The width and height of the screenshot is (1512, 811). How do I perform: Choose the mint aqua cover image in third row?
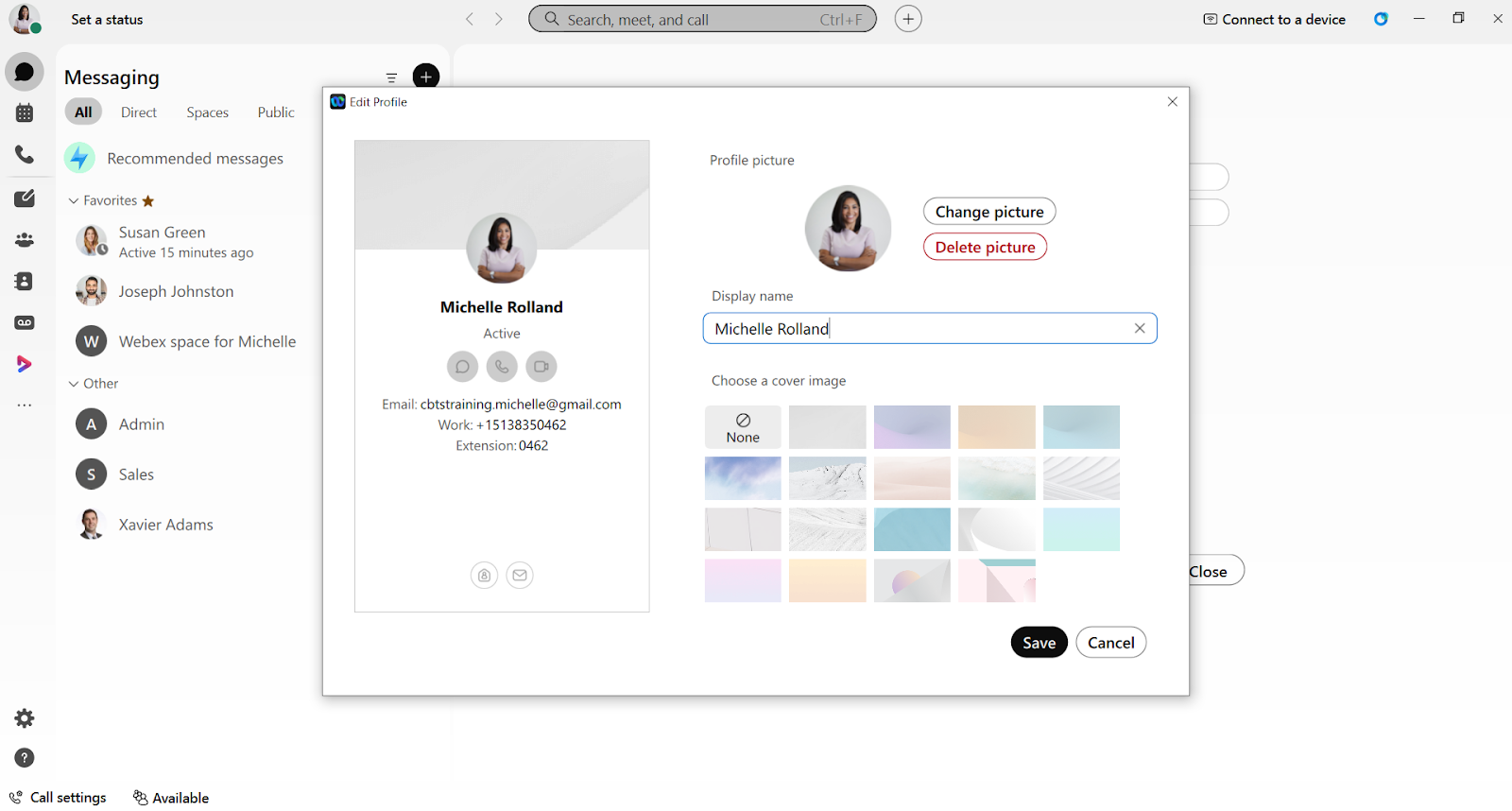(1081, 529)
